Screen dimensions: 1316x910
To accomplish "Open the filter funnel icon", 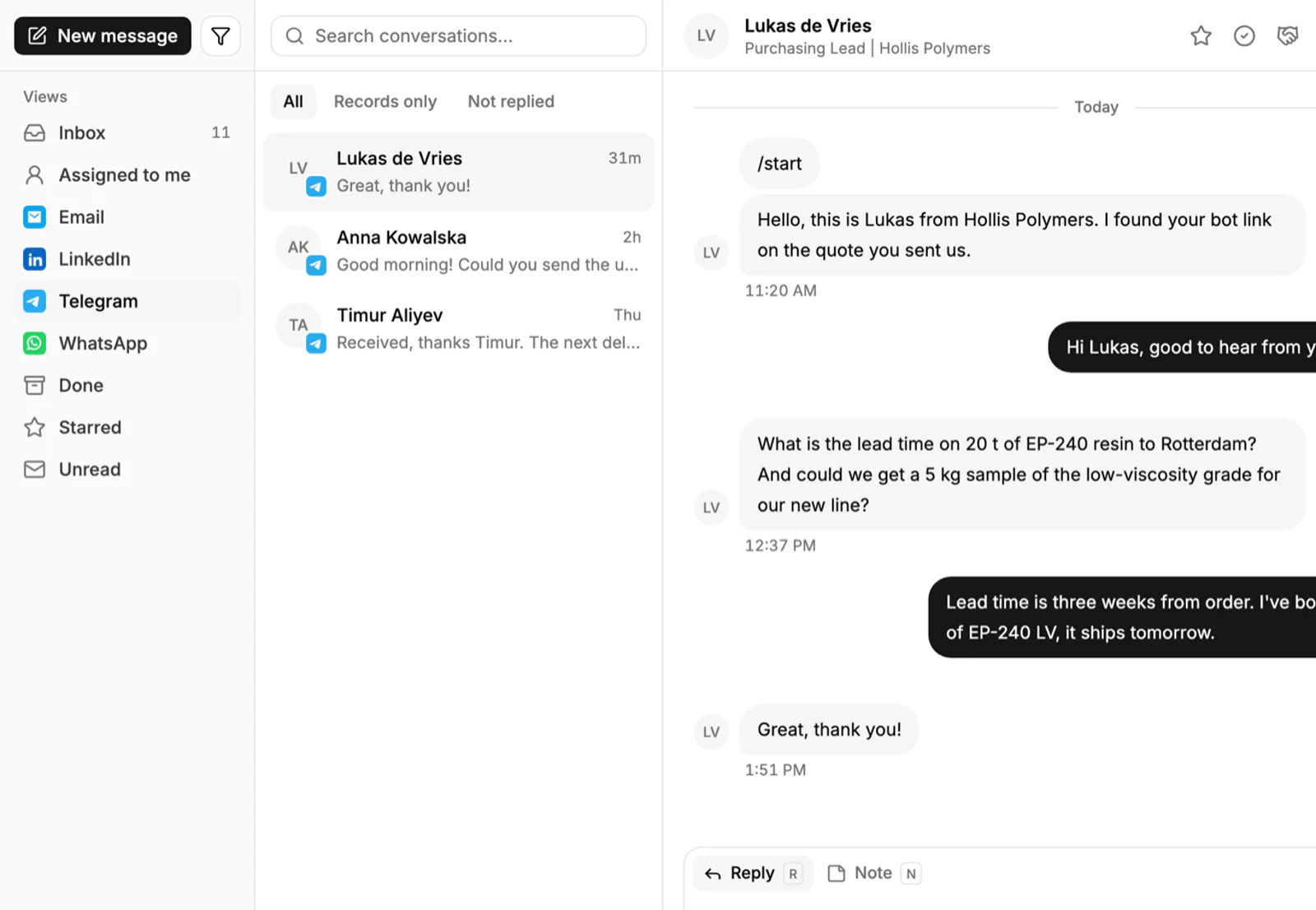I will (220, 36).
